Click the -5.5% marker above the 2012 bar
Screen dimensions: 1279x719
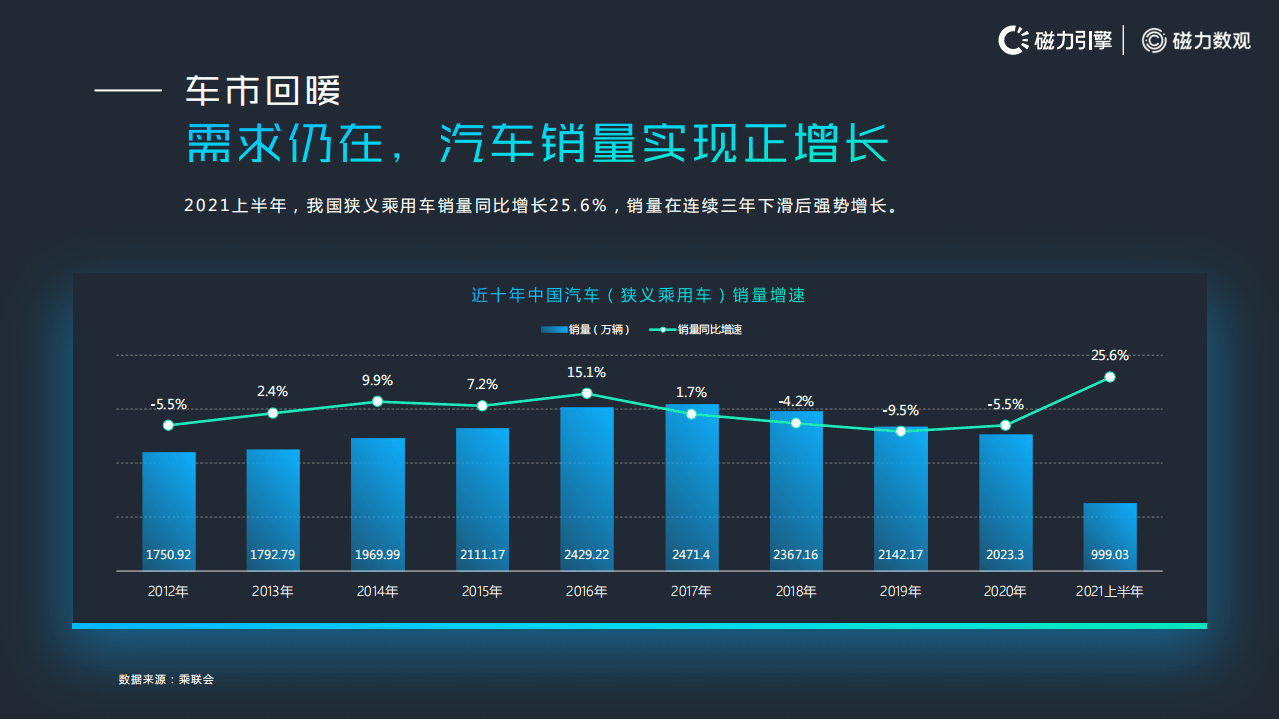(167, 425)
